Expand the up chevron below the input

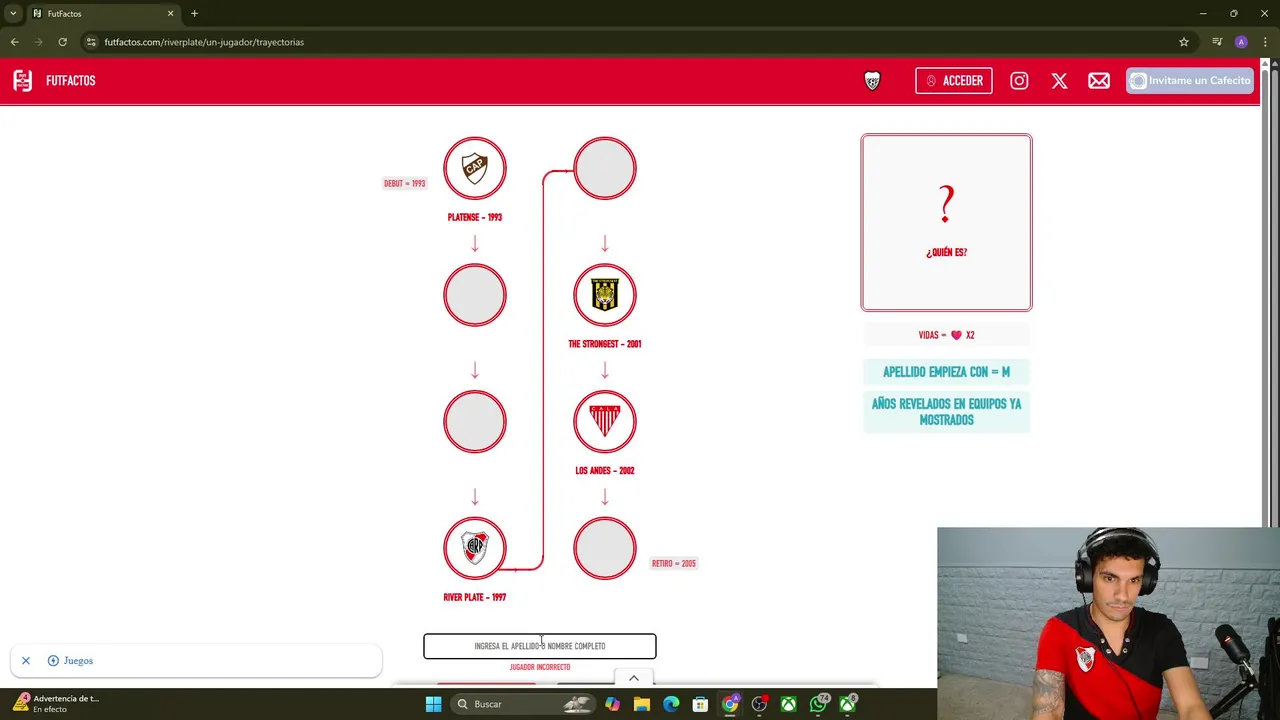(x=633, y=678)
